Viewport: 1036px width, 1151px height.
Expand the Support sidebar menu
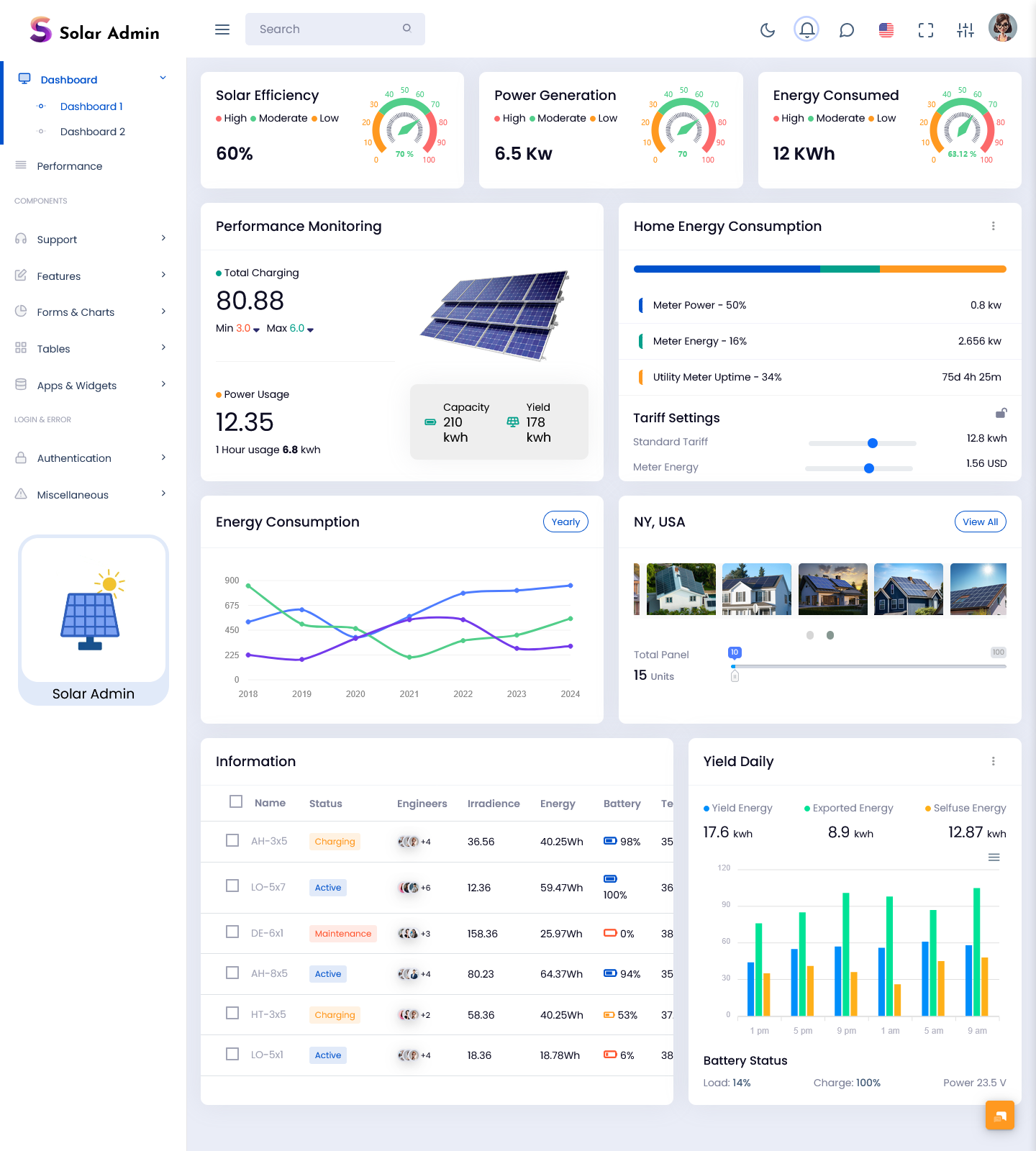pos(92,240)
